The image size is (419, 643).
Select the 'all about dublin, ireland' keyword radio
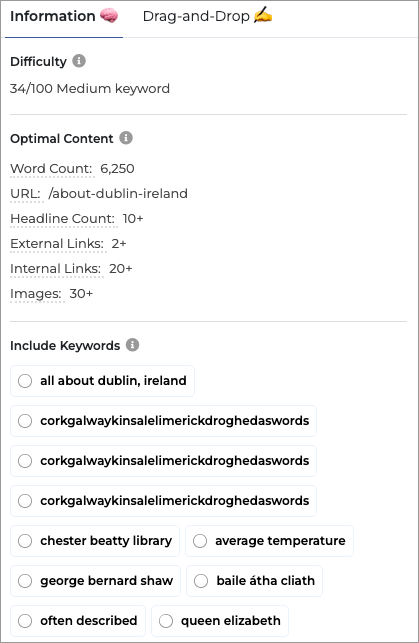tap(25, 381)
